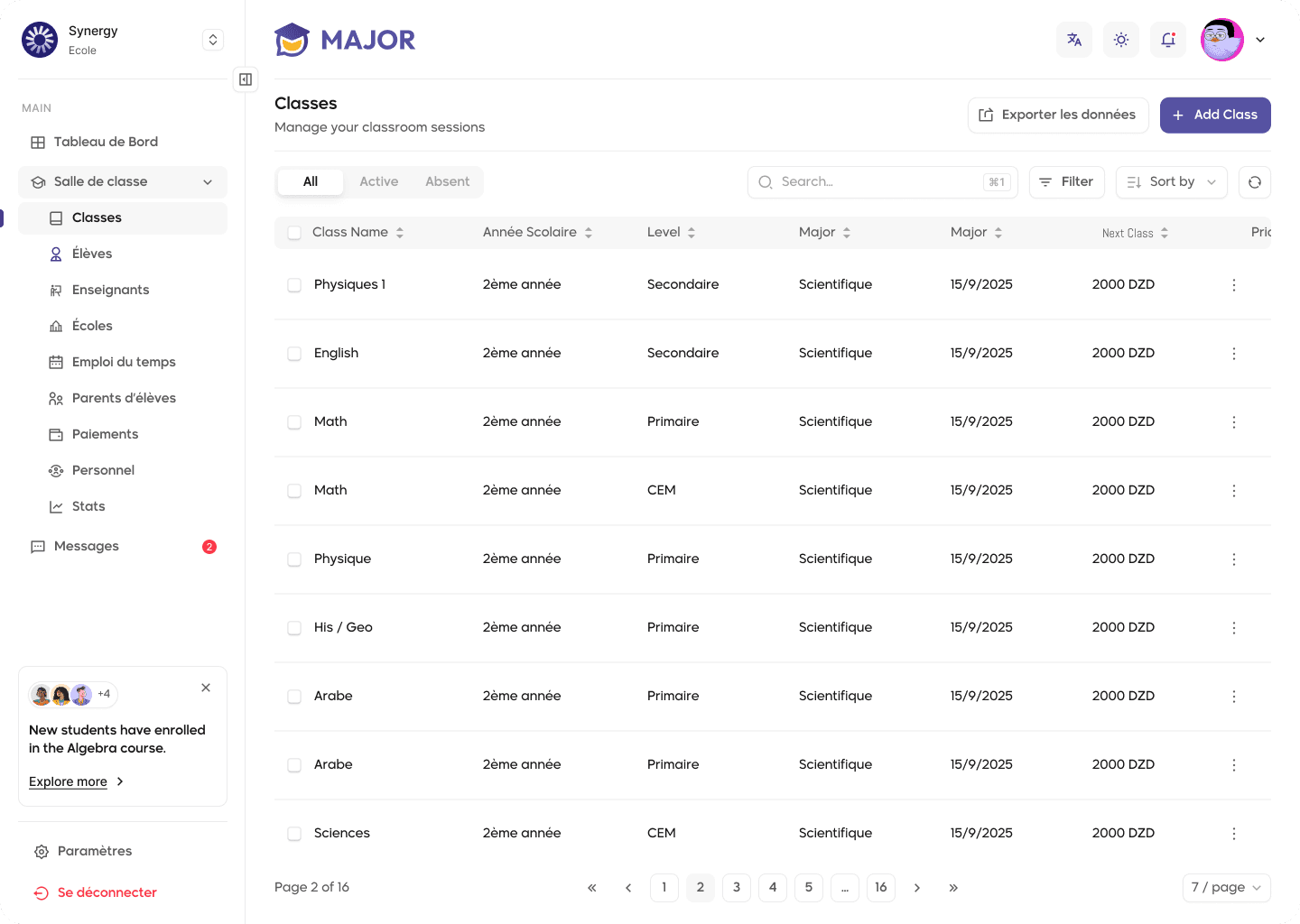Open the Sort by dropdown
The width and height of the screenshot is (1300, 924).
pos(1171,182)
